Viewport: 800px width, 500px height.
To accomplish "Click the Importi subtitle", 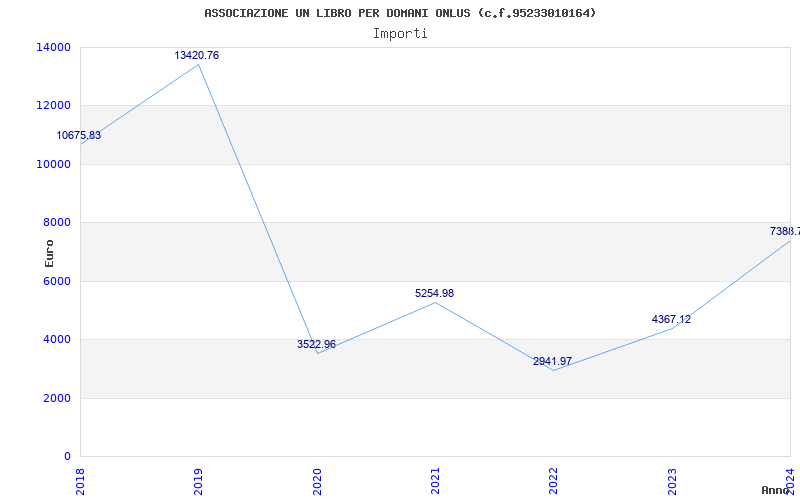I will click(400, 34).
